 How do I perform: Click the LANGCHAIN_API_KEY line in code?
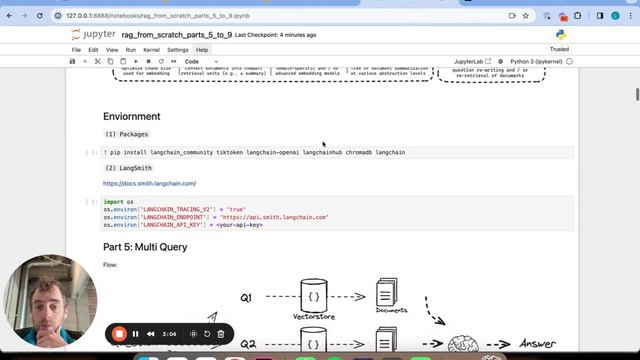tap(183, 225)
